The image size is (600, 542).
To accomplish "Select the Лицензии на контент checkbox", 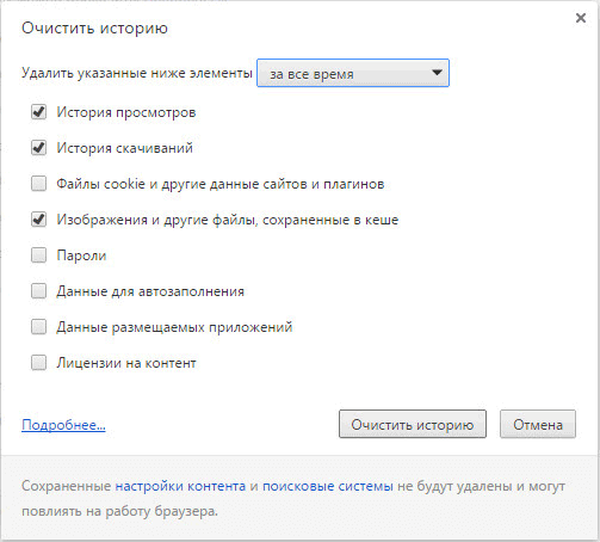I will [x=39, y=363].
